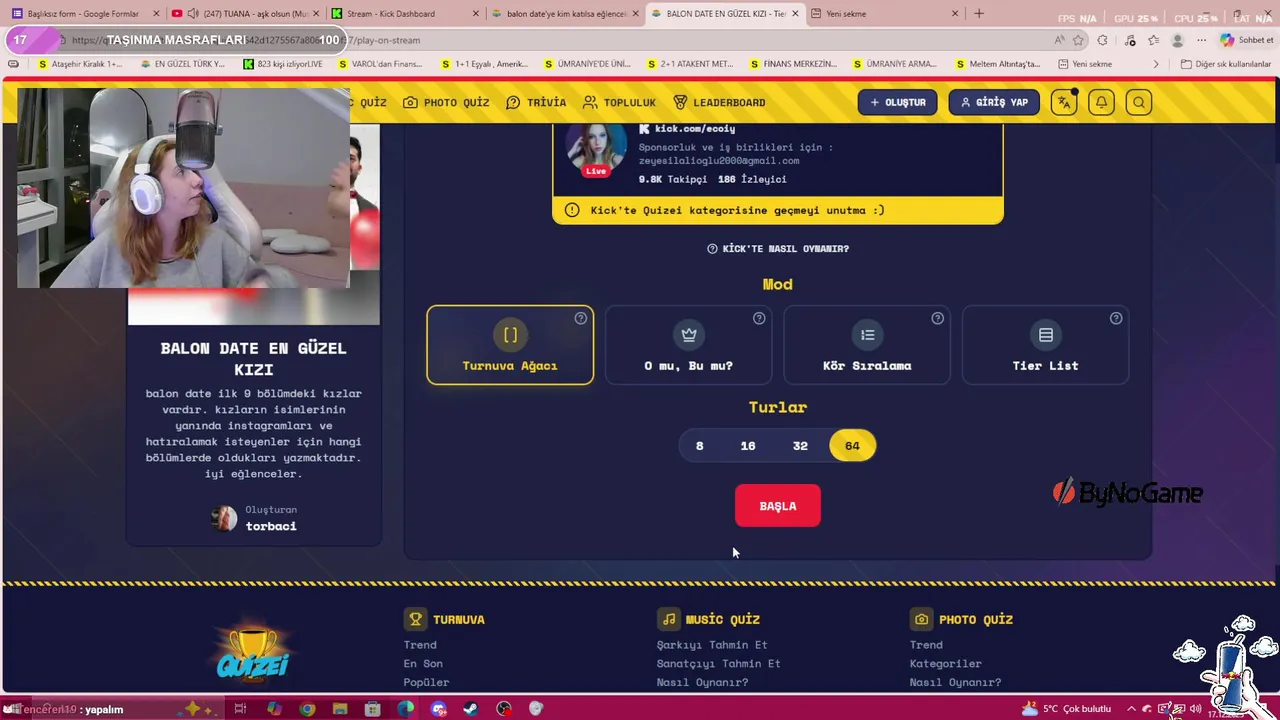Screen dimensions: 1280x720
Task: Open the browser more-options menu
Action: pos(1202,40)
